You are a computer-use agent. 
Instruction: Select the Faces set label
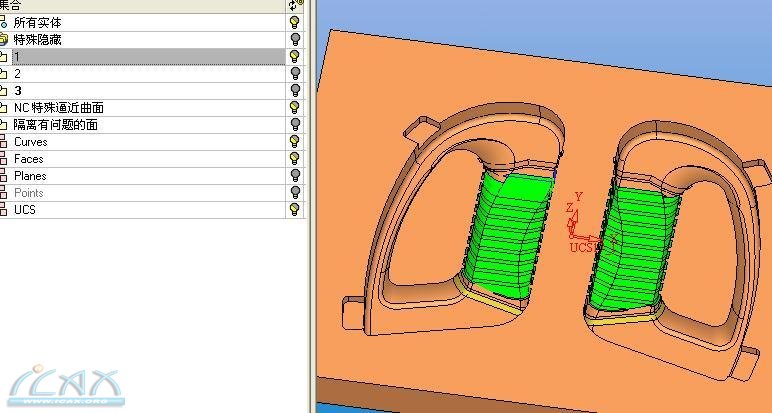29,159
